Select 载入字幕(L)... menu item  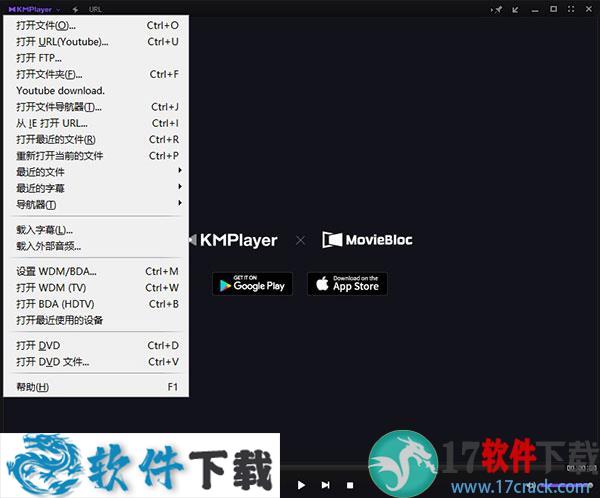96,230
